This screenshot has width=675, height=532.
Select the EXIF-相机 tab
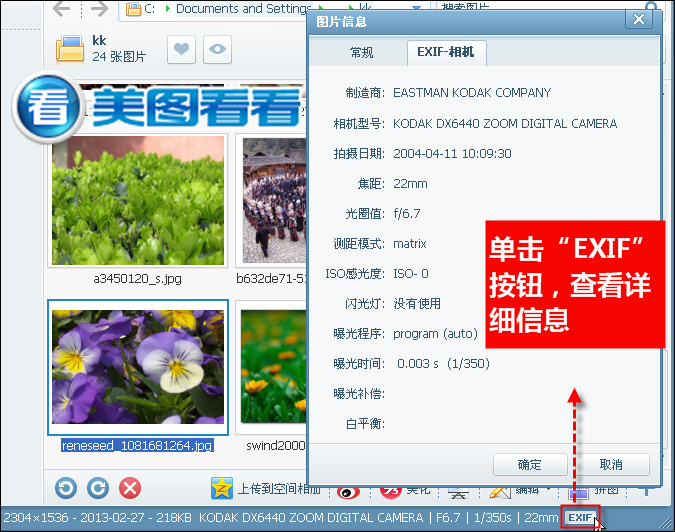pyautogui.click(x=446, y=52)
